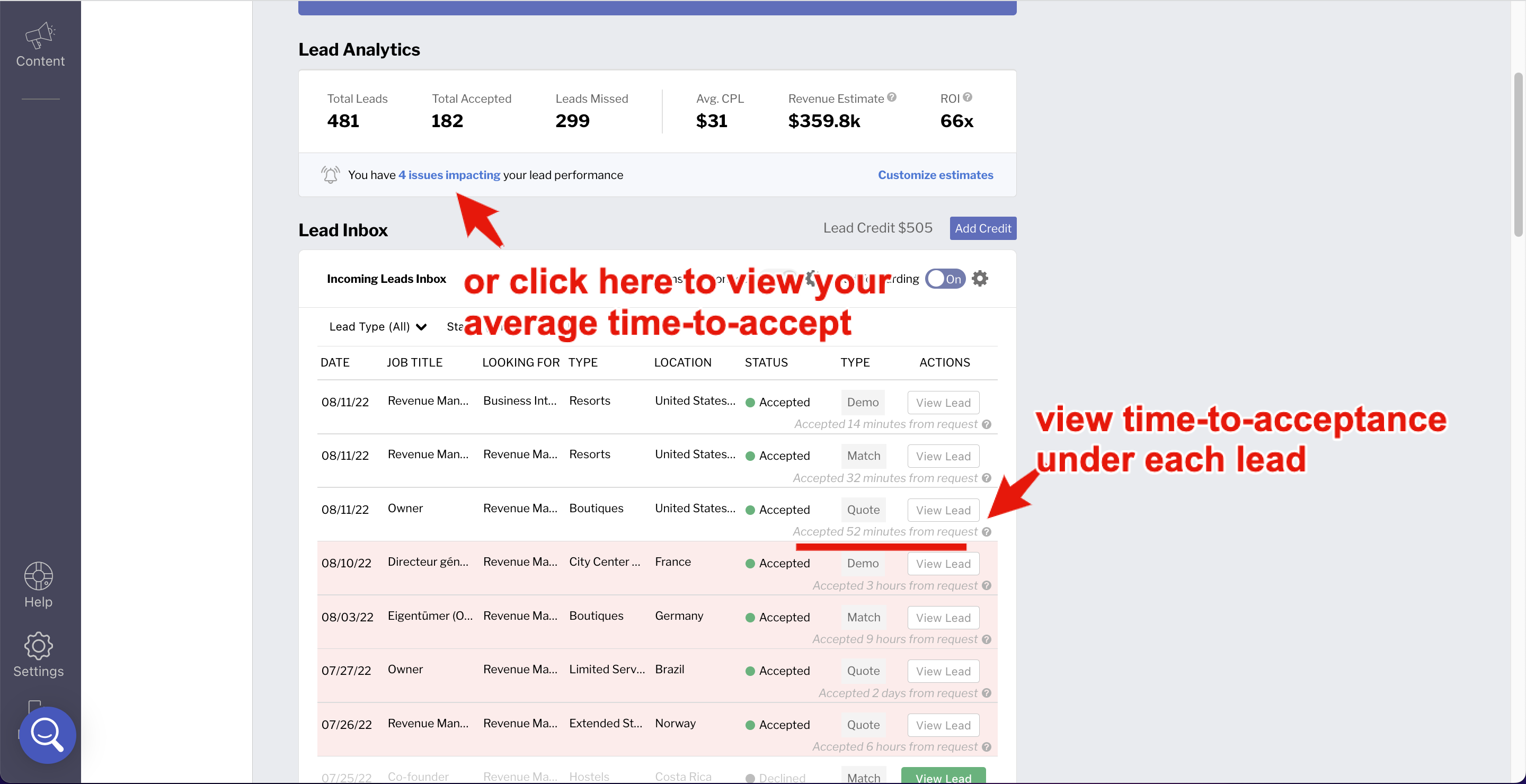Click the Revenue Estimate help icon
The image size is (1526, 784).
coord(892,97)
